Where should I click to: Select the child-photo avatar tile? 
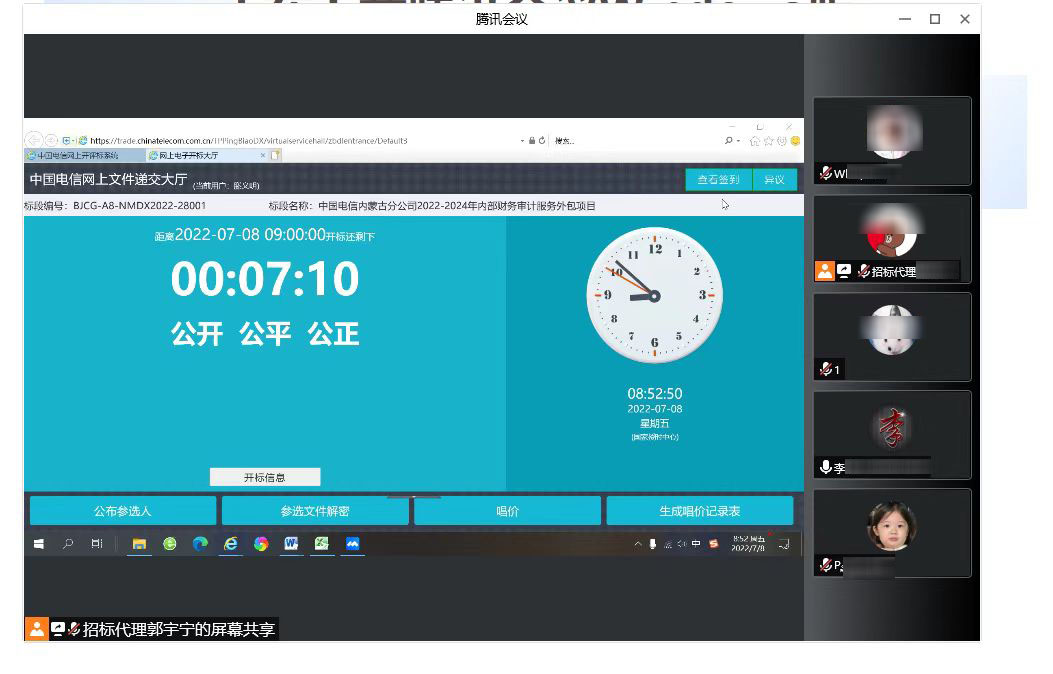892,533
